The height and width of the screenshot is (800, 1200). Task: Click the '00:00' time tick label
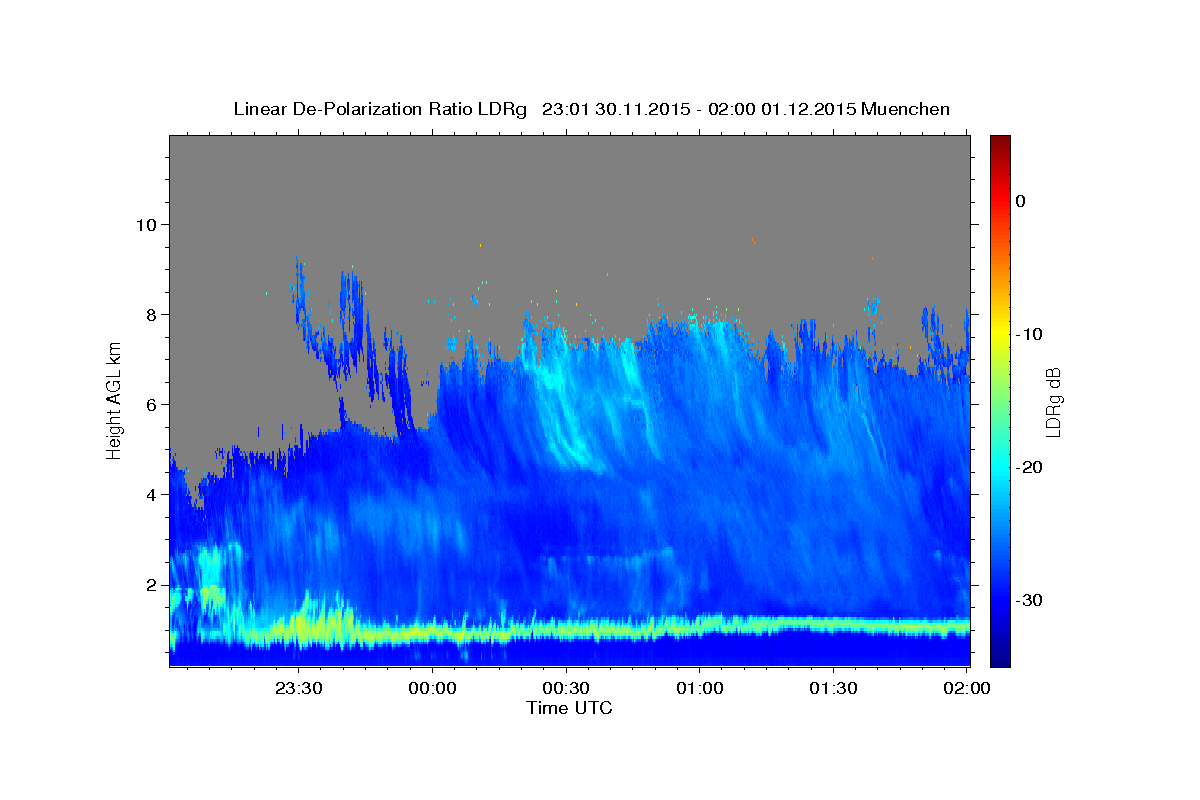(433, 688)
